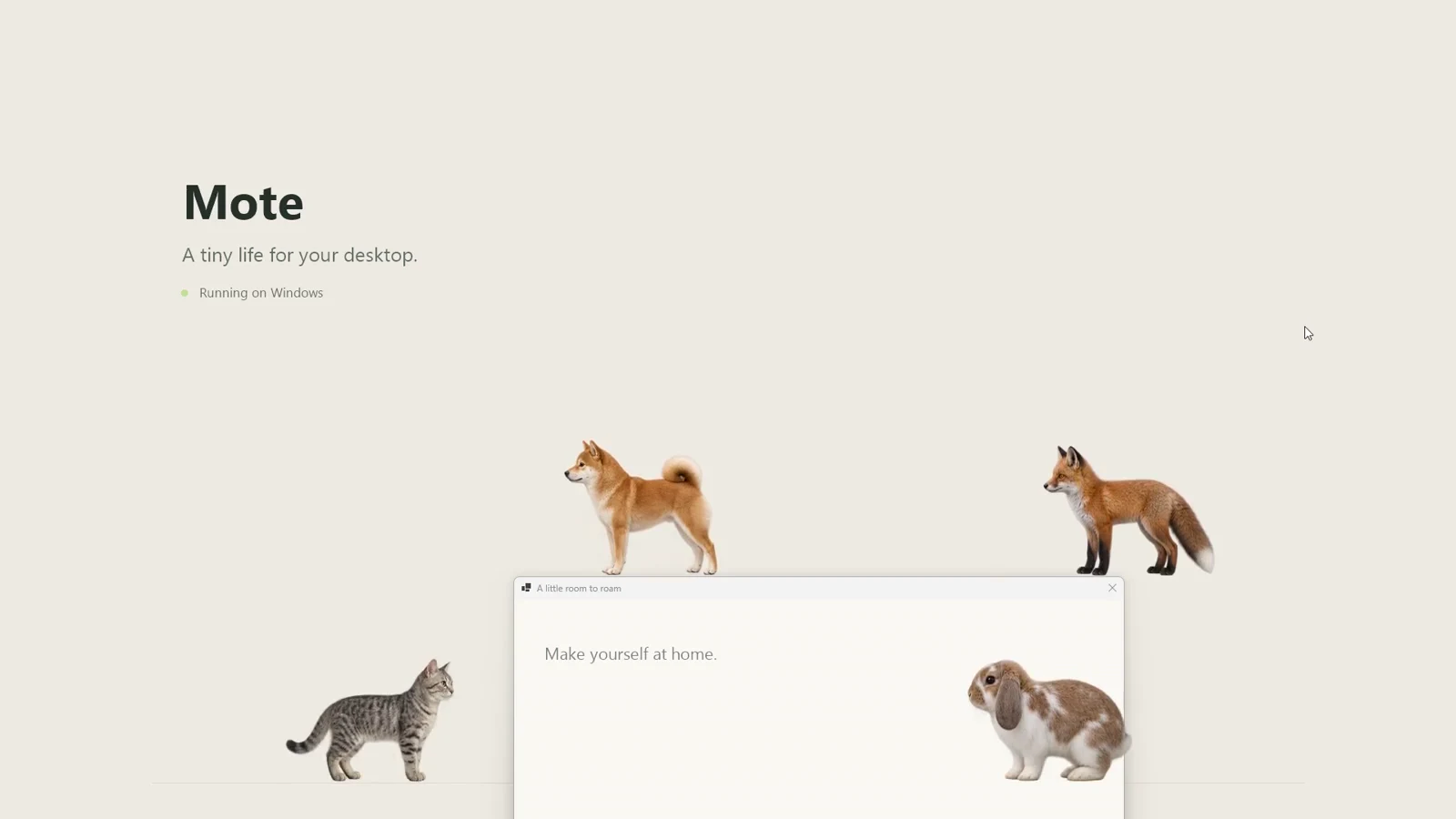Click the 'Mote' heading
The width and height of the screenshot is (1456, 819).
pos(243,202)
